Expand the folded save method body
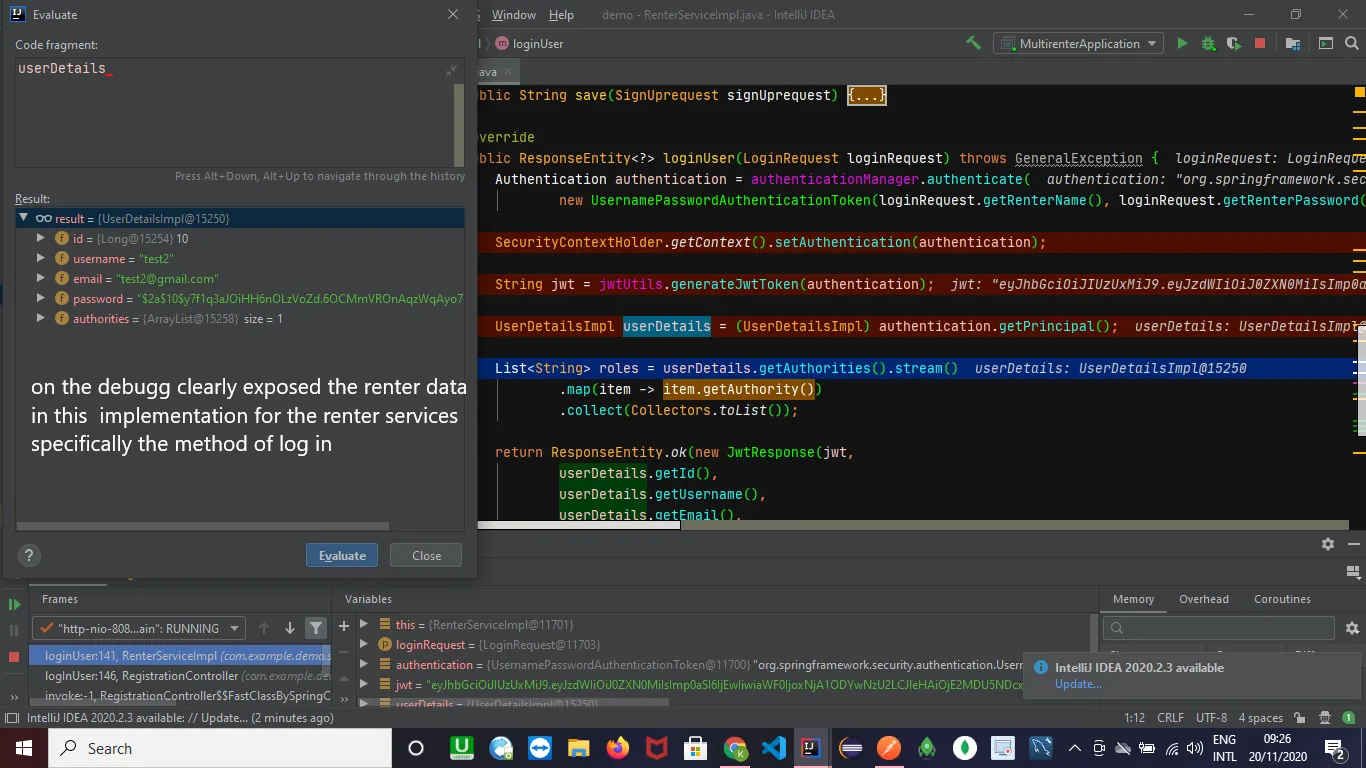Viewport: 1366px width, 768px height. 866,95
